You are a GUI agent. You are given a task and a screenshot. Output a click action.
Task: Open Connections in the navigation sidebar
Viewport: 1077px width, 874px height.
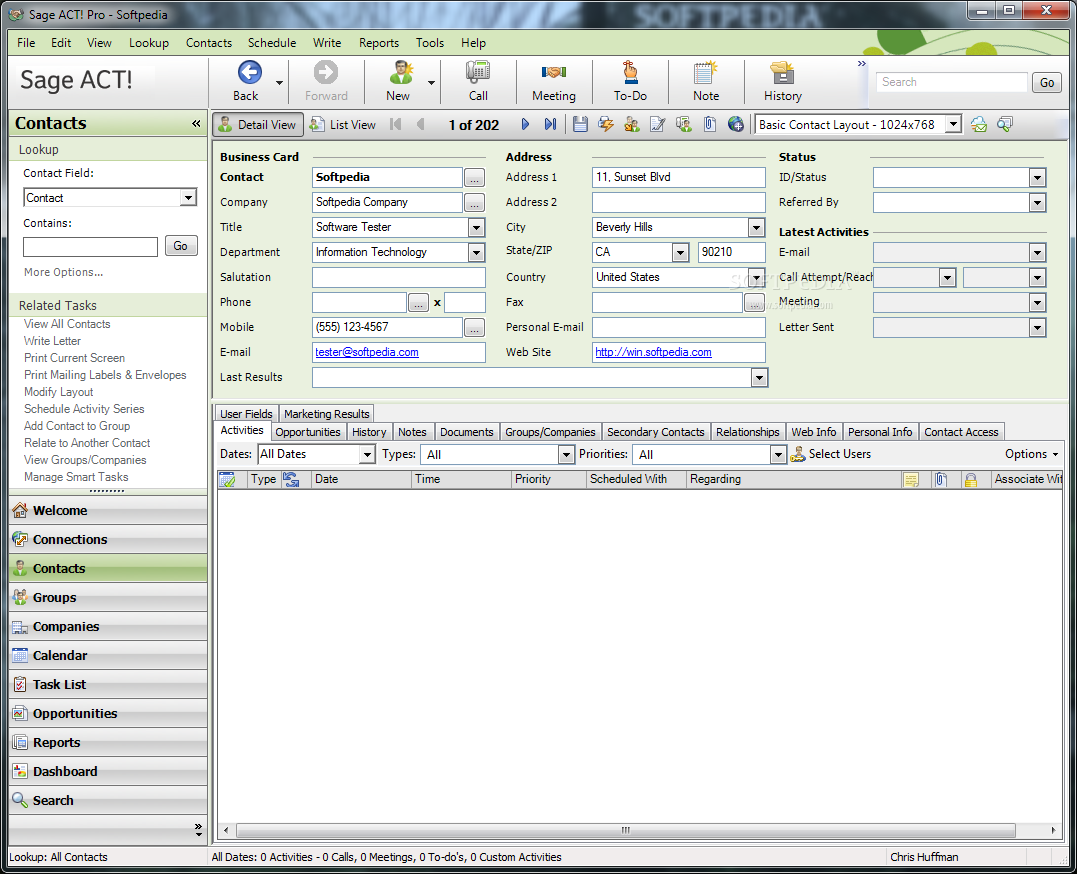(109, 539)
